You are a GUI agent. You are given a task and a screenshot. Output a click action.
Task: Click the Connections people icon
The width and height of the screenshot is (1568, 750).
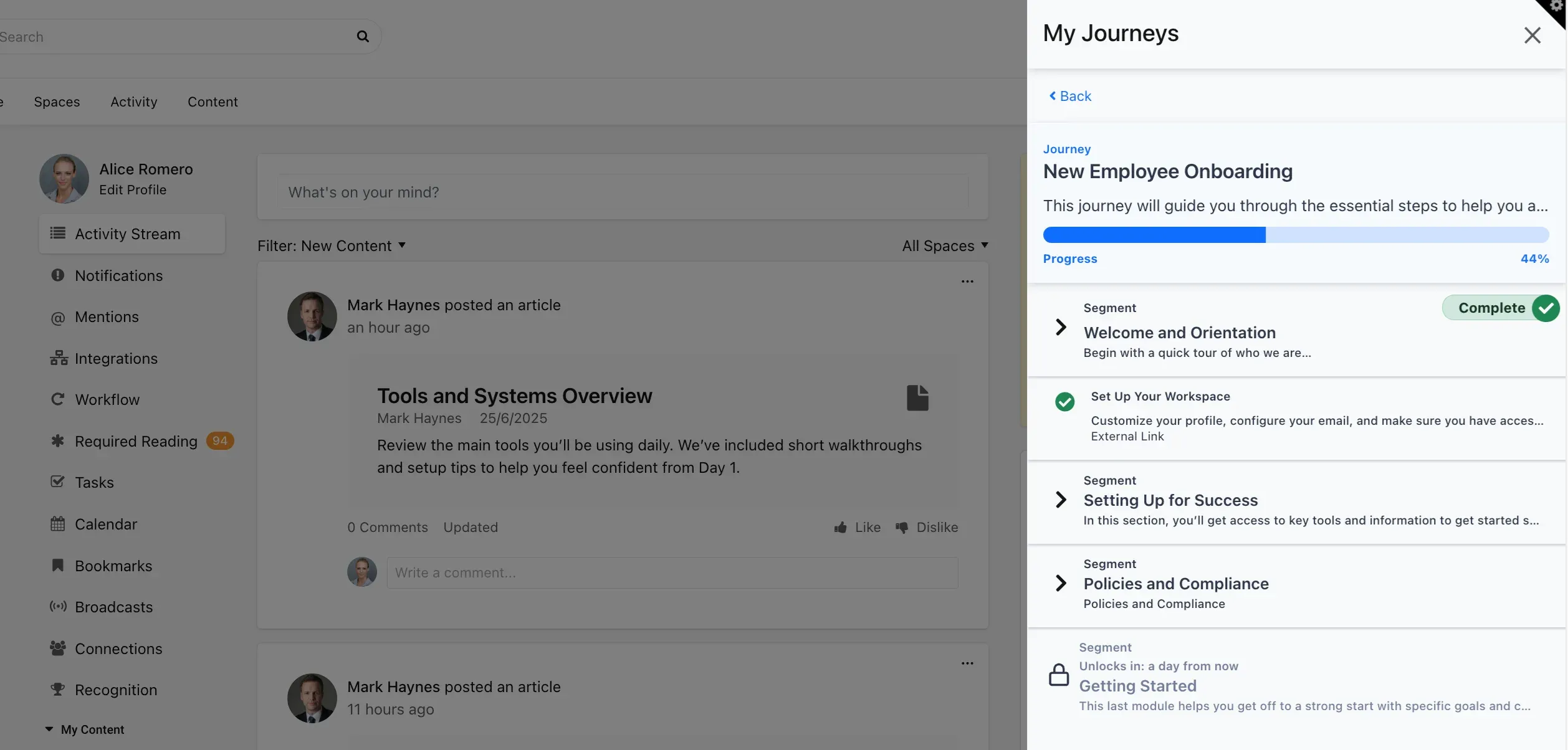tap(58, 648)
